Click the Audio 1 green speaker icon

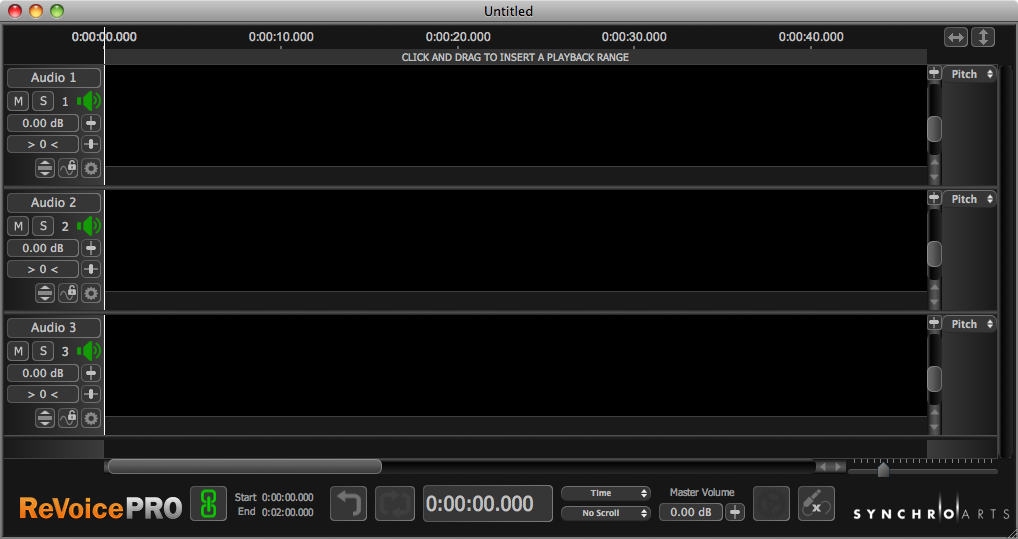tap(91, 101)
